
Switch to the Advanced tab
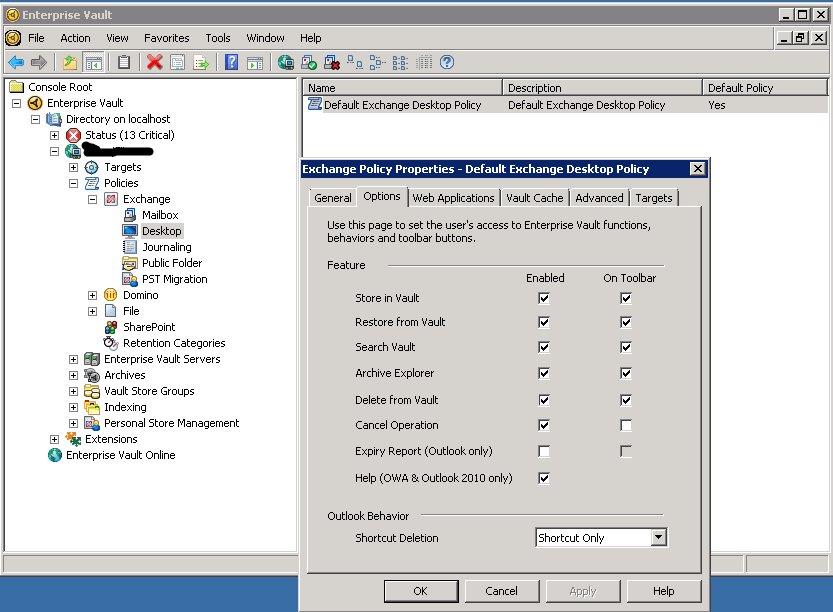(599, 198)
